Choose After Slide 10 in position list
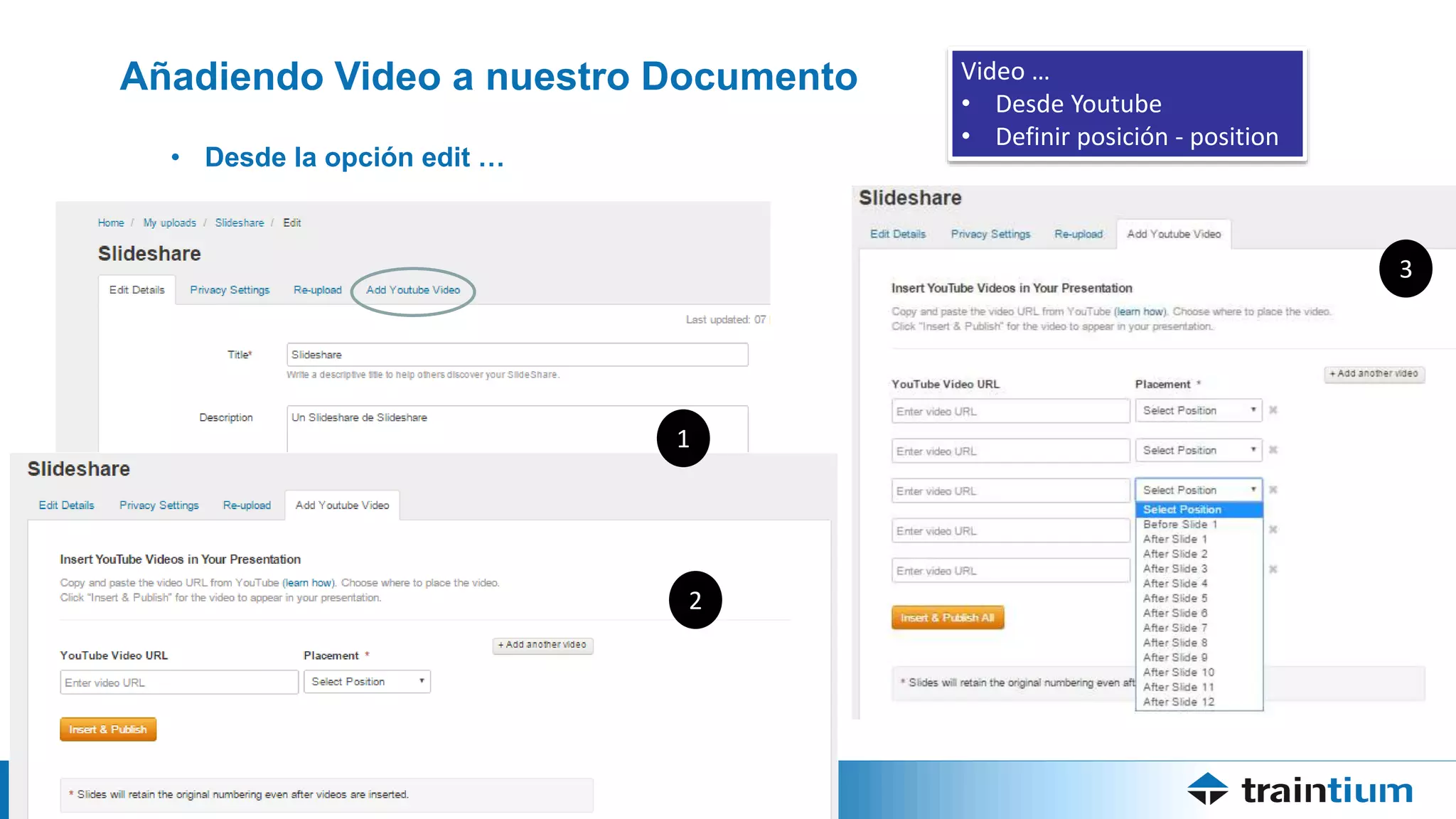 1199,673
